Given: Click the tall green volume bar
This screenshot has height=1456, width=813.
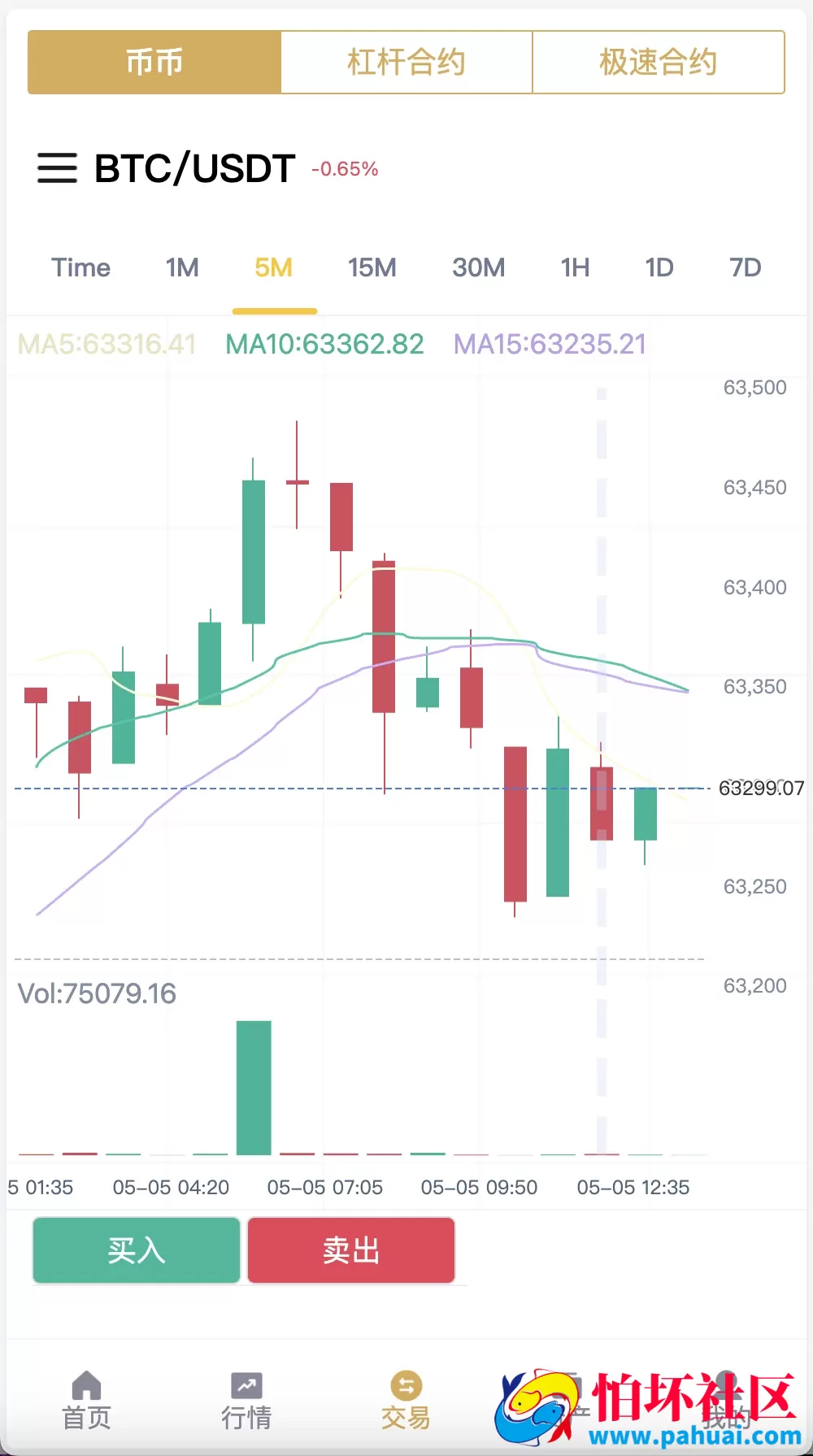Looking at the screenshot, I should coord(254,1087).
